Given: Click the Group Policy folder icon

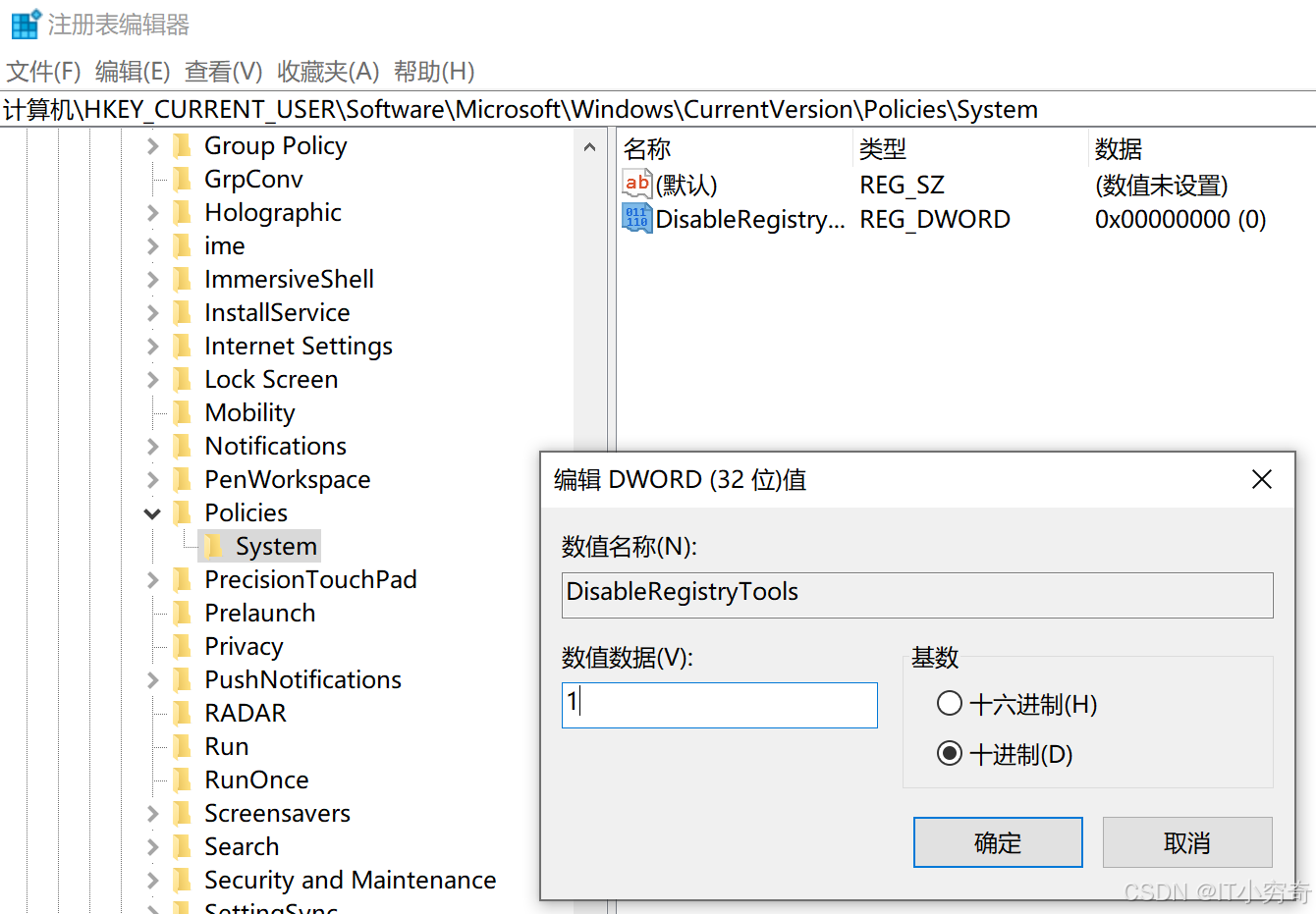Looking at the screenshot, I should point(182,146).
